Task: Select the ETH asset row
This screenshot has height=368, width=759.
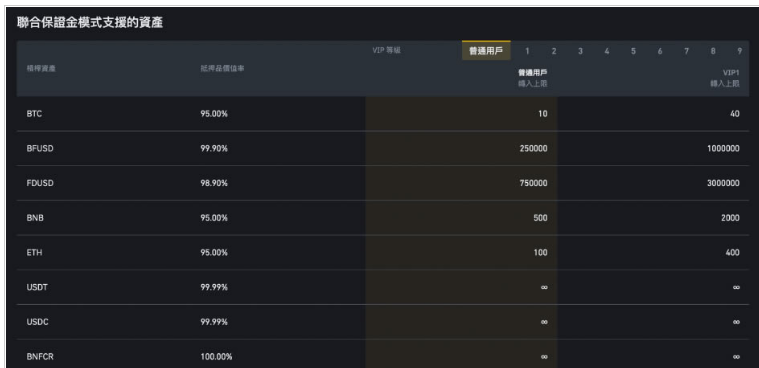Action: [x=383, y=252]
